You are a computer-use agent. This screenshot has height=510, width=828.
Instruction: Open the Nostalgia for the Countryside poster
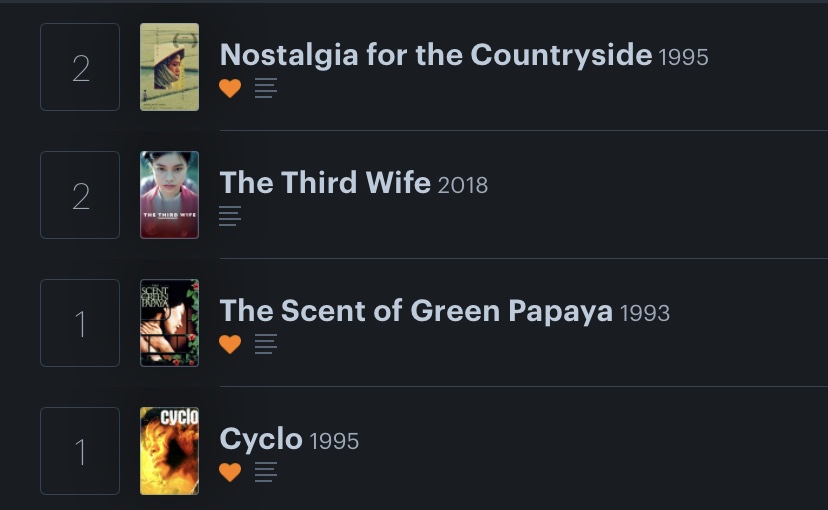(x=169, y=67)
